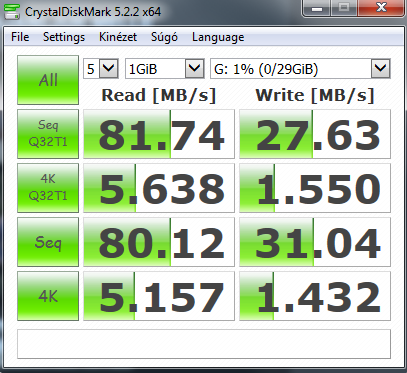Open the Súgó menu
This screenshot has height=373, width=407.
164,37
